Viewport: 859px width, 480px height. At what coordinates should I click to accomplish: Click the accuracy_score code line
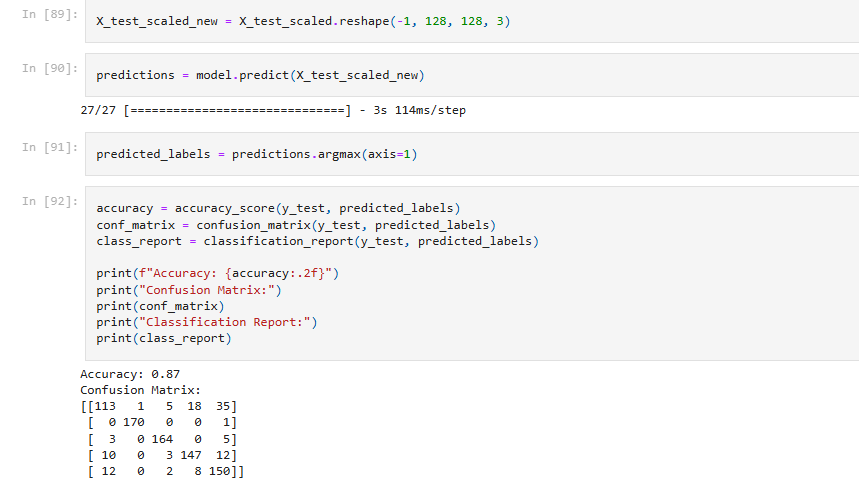click(278, 208)
